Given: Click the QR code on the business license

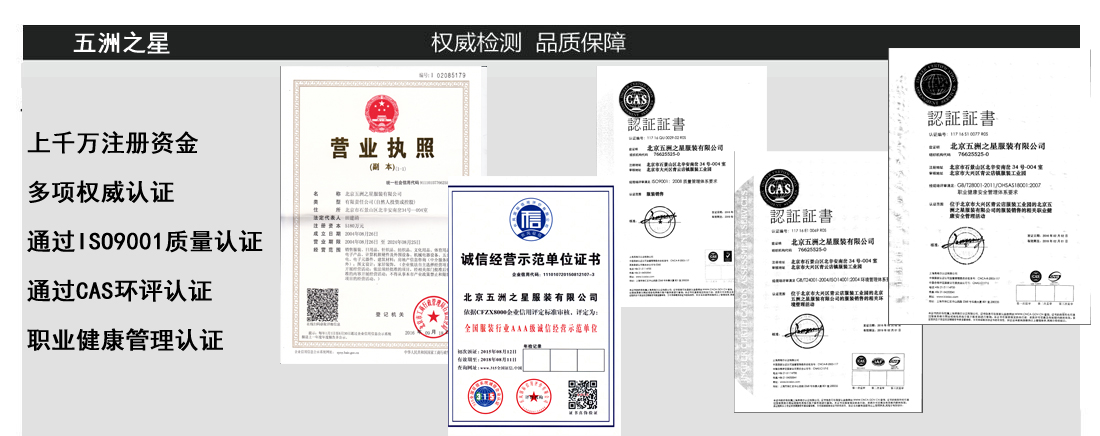Looking at the screenshot, I should click(322, 303).
